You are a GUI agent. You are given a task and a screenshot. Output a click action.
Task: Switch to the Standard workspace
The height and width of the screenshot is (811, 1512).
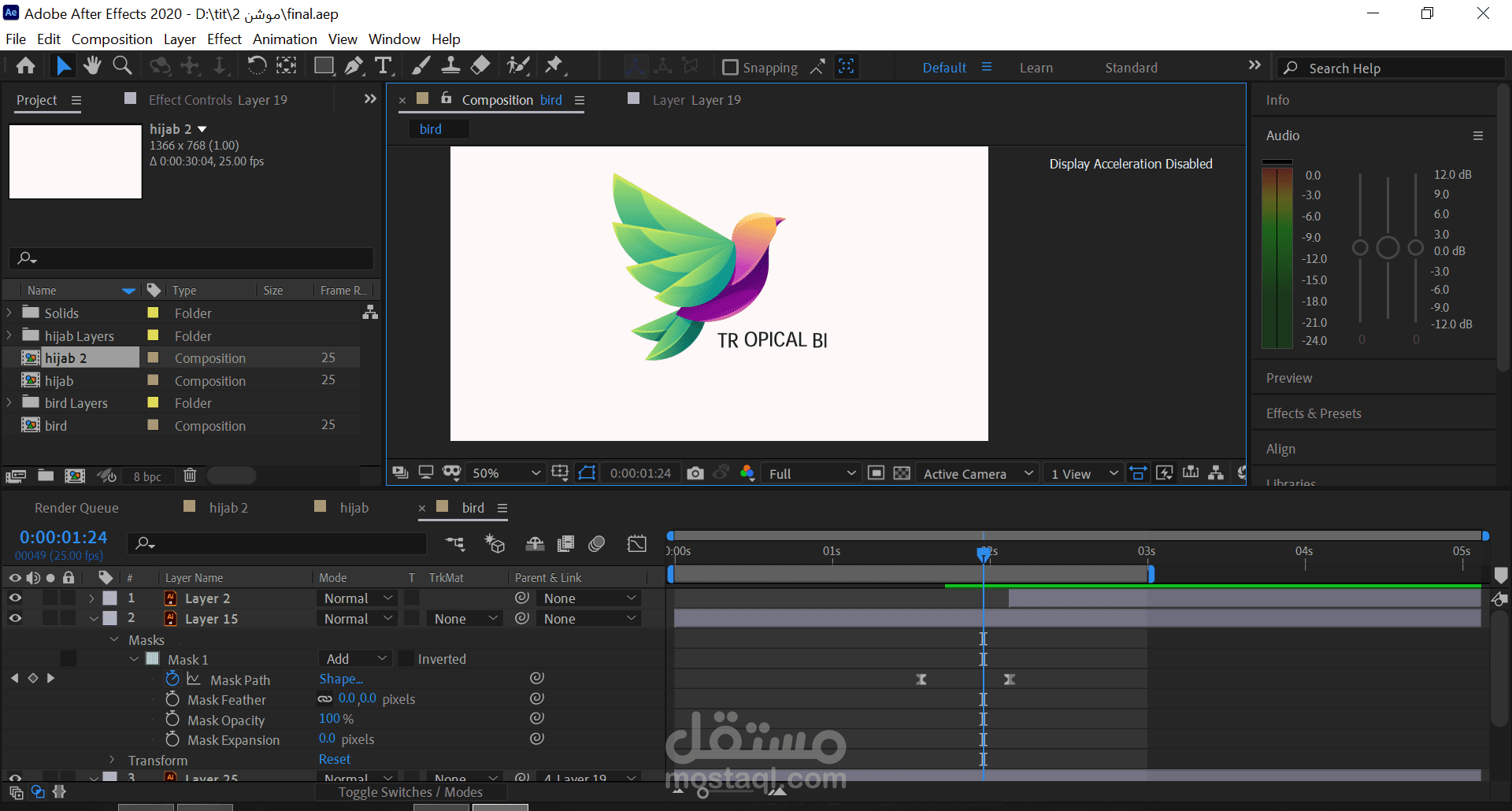click(1131, 68)
